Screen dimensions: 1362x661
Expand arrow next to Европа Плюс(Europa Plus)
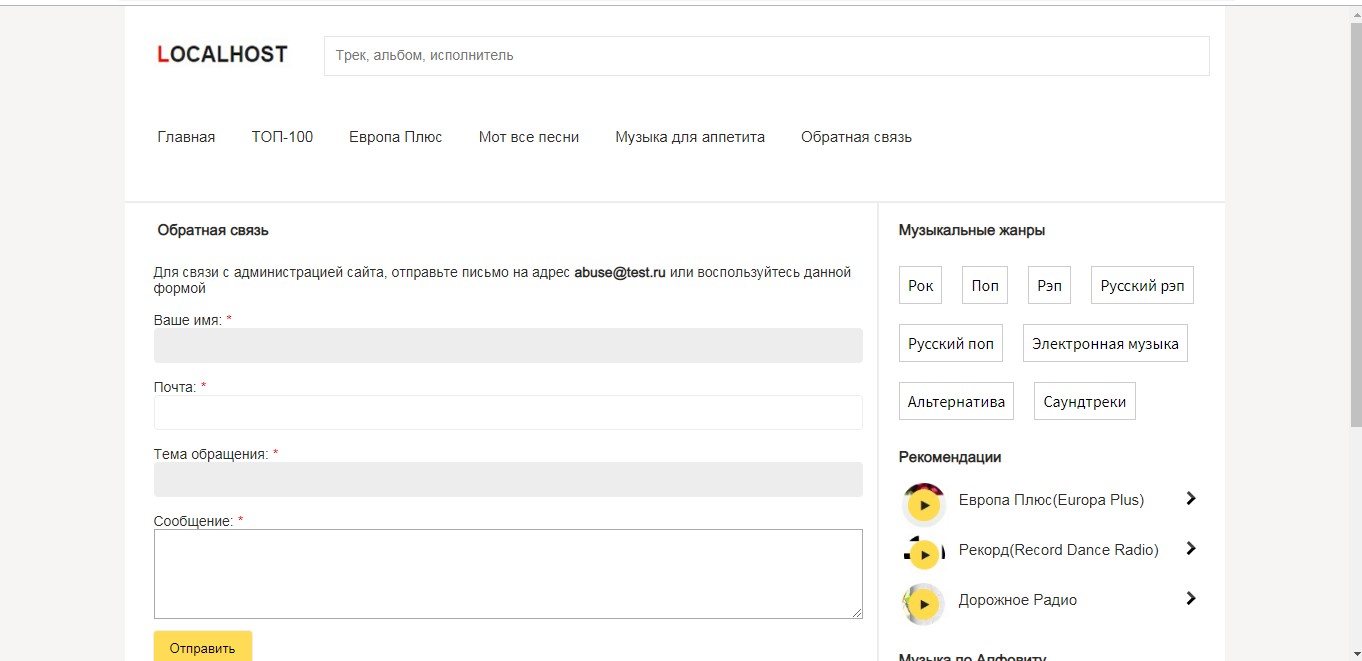(1190, 498)
